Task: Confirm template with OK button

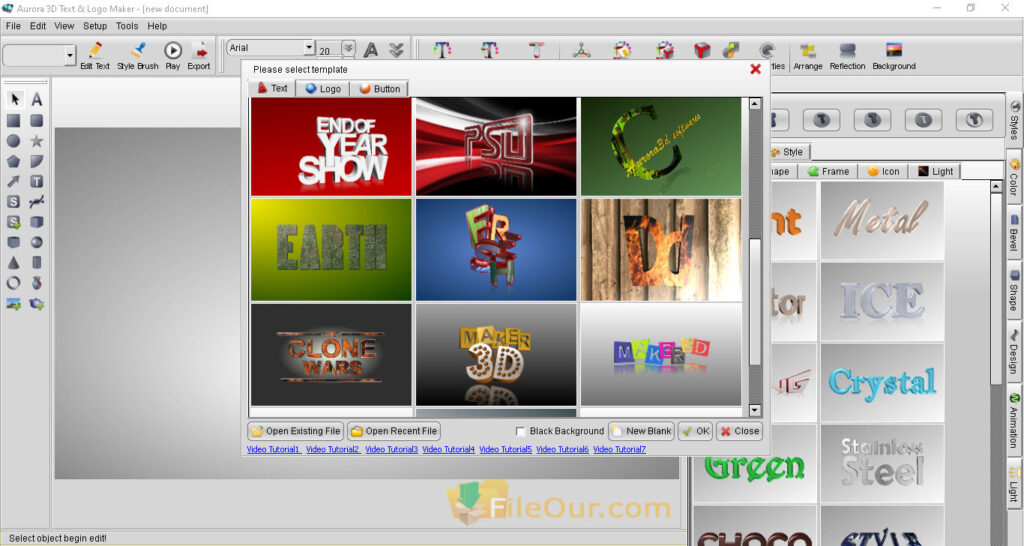Action: tap(696, 431)
